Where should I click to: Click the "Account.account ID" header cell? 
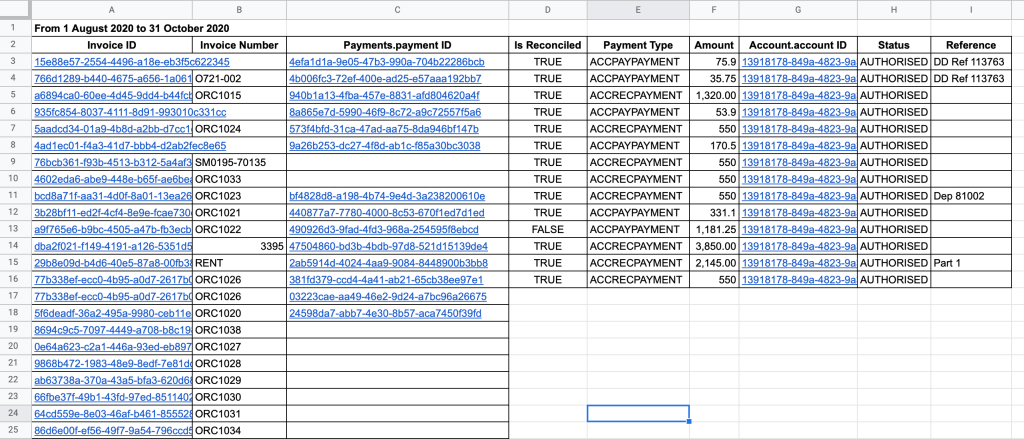tap(798, 45)
